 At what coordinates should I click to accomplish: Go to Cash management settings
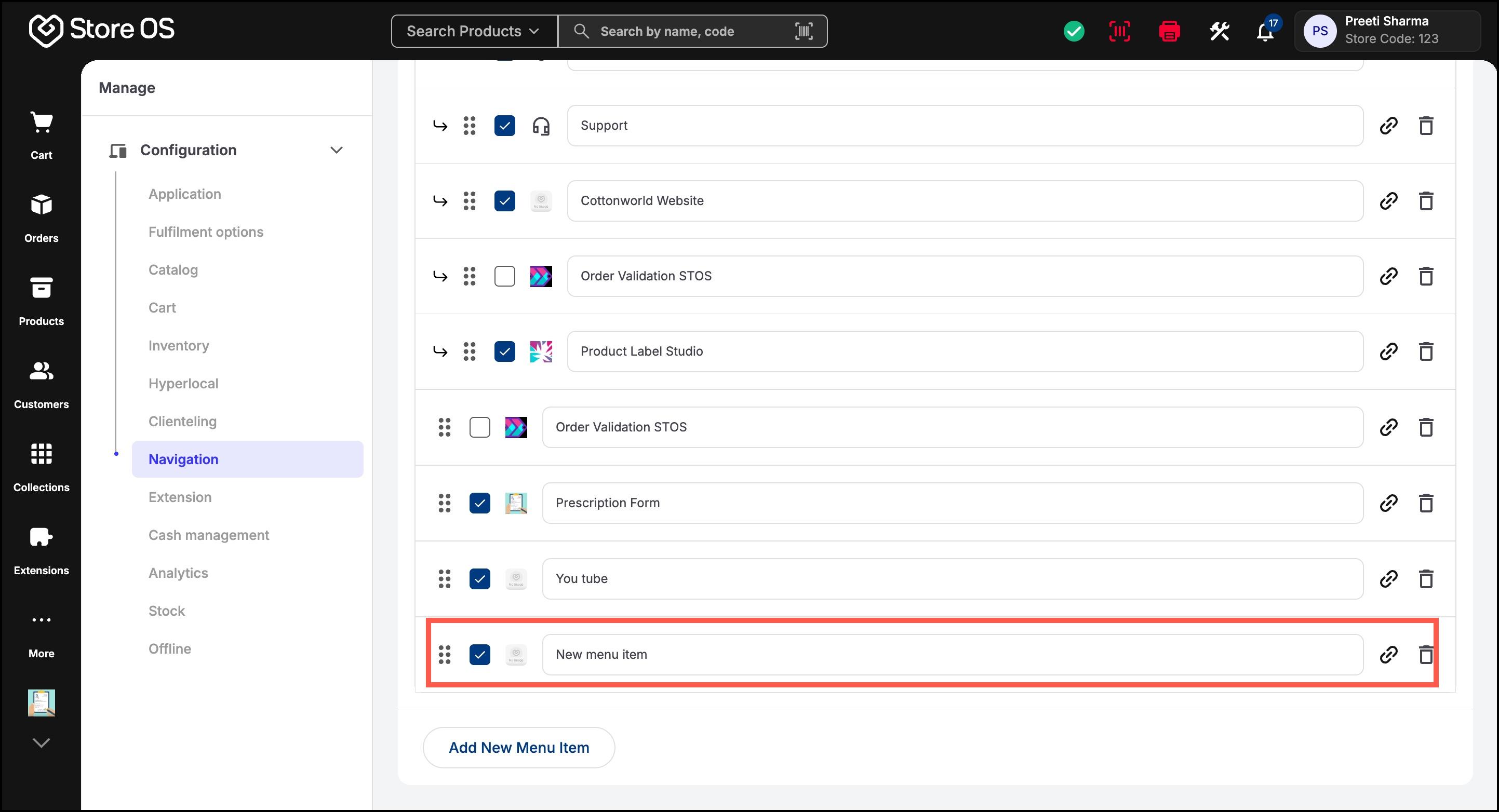[209, 535]
